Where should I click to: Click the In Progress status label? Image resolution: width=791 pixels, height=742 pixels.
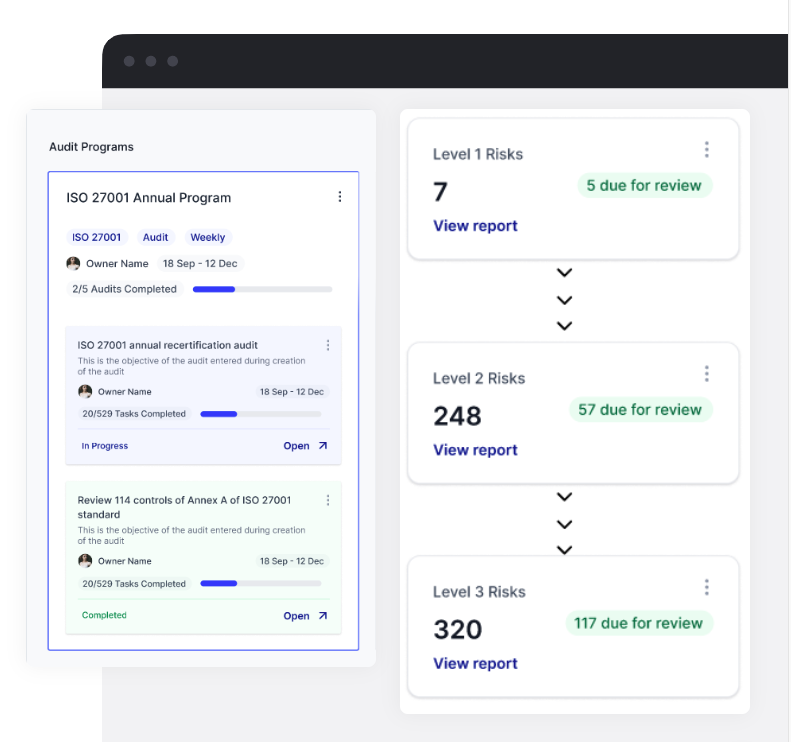104,446
